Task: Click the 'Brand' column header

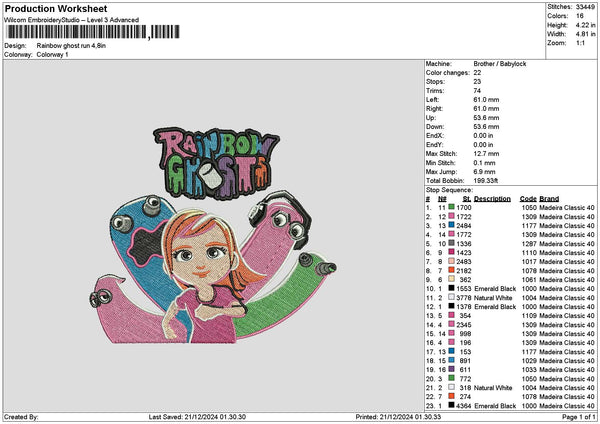Action: click(x=549, y=199)
